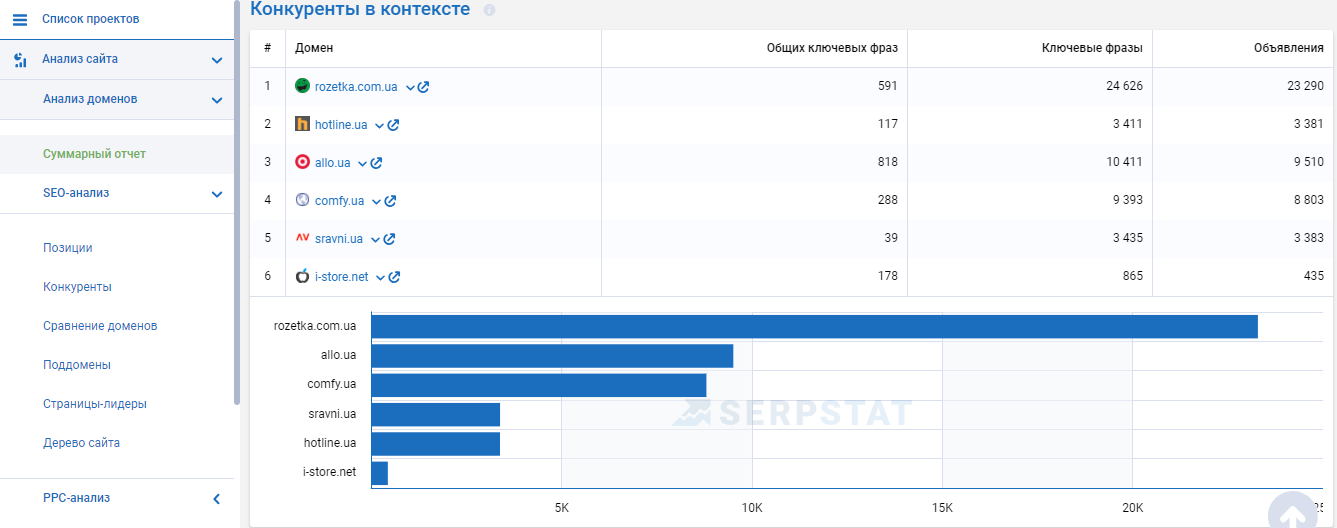Sort by Ключевые фразы column header

1092,48
